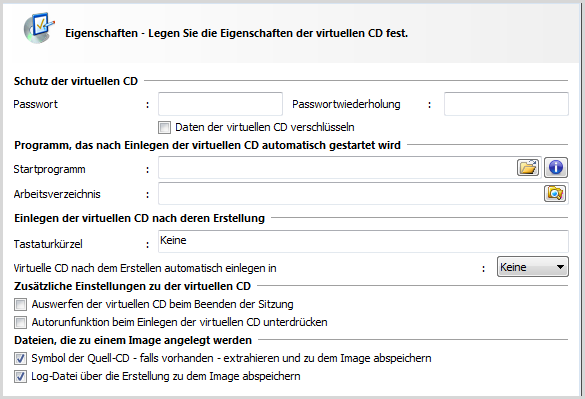Check 'Autorunfunktion beim Einlegen unterdrücken' option
This screenshot has height=399, width=585.
coord(21,322)
